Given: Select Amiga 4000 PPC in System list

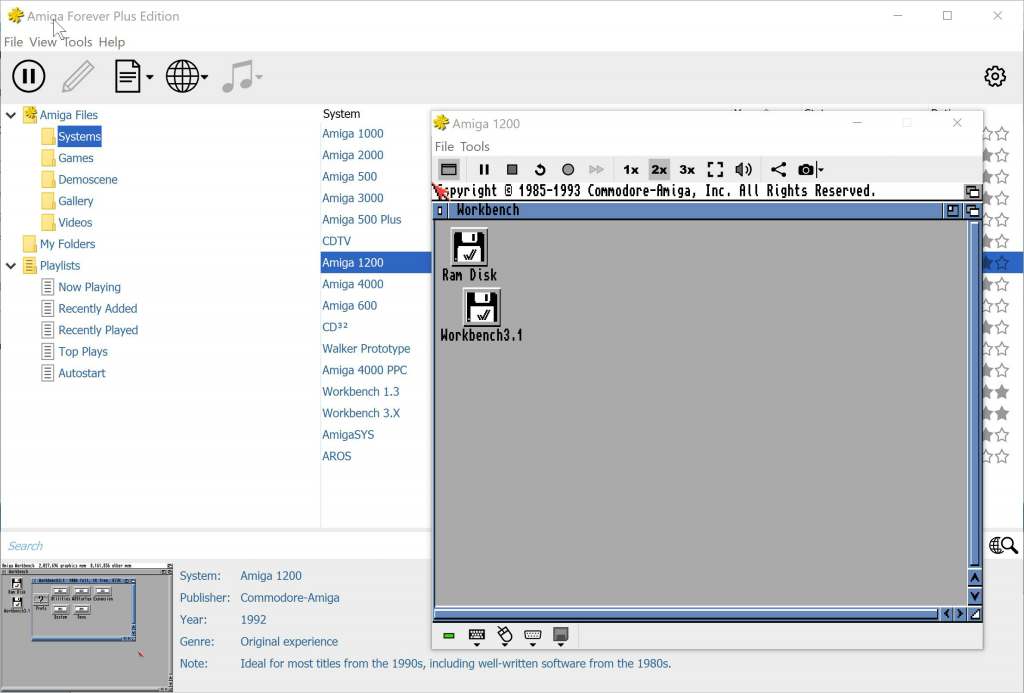Looking at the screenshot, I should 364,370.
